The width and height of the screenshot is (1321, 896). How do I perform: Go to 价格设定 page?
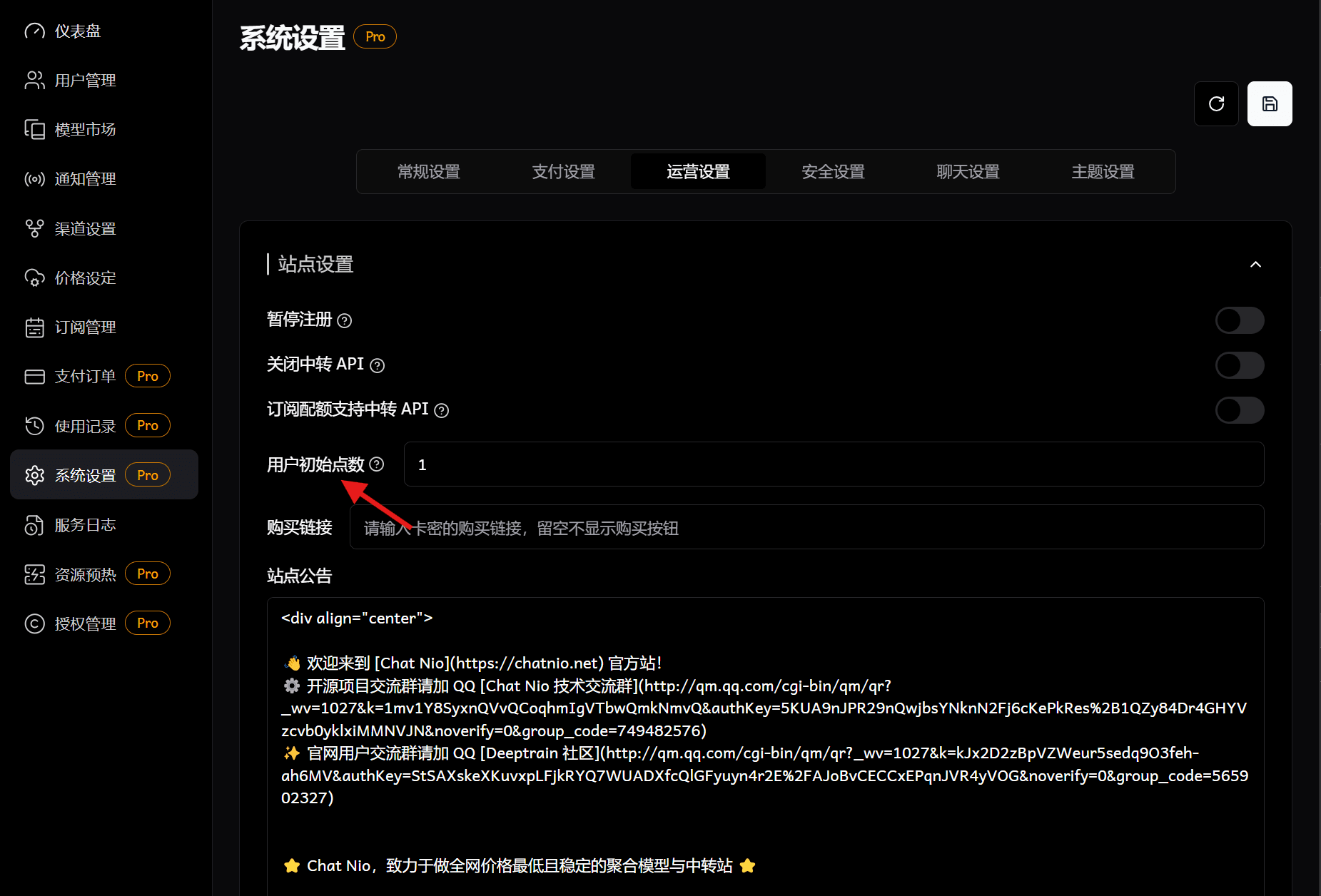104,278
